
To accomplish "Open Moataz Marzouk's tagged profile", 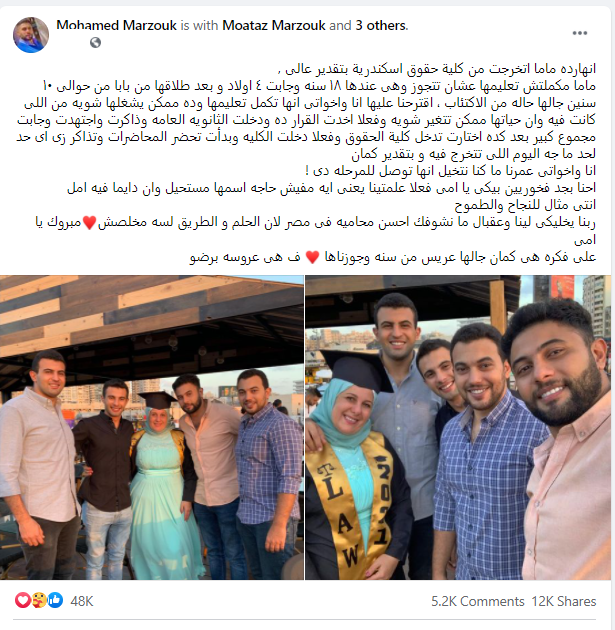I will coord(274,25).
